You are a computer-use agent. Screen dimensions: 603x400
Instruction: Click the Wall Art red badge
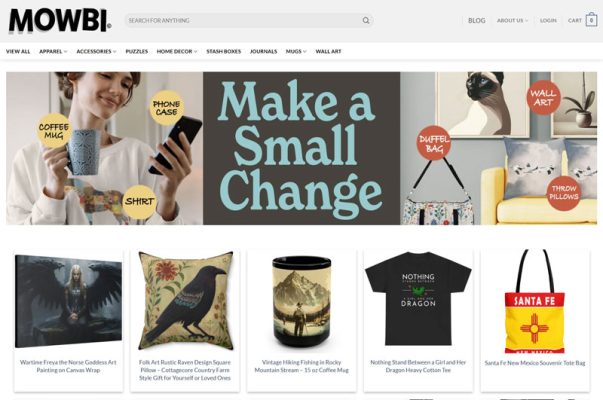(543, 98)
